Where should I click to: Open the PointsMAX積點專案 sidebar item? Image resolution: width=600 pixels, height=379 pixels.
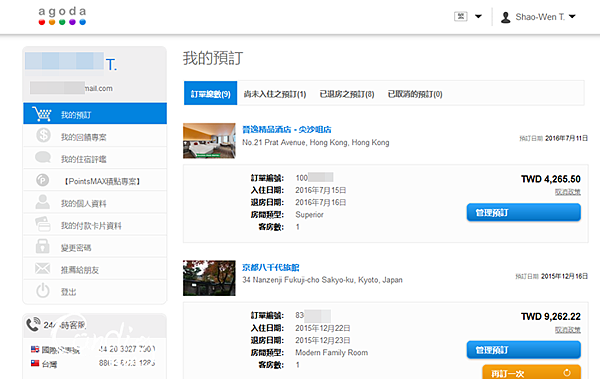click(x=95, y=180)
